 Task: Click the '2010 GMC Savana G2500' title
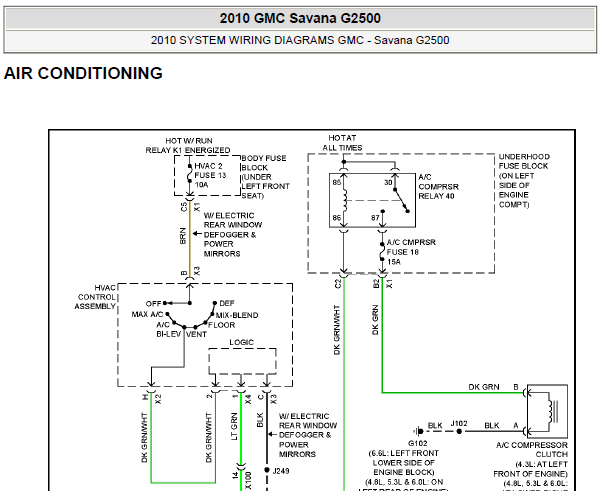click(300, 18)
